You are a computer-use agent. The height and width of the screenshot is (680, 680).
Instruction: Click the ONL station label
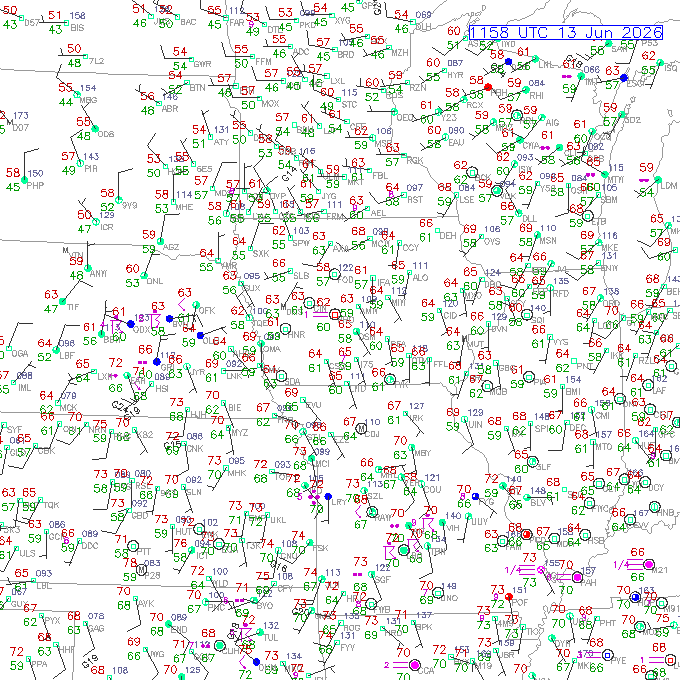pyautogui.click(x=155, y=281)
